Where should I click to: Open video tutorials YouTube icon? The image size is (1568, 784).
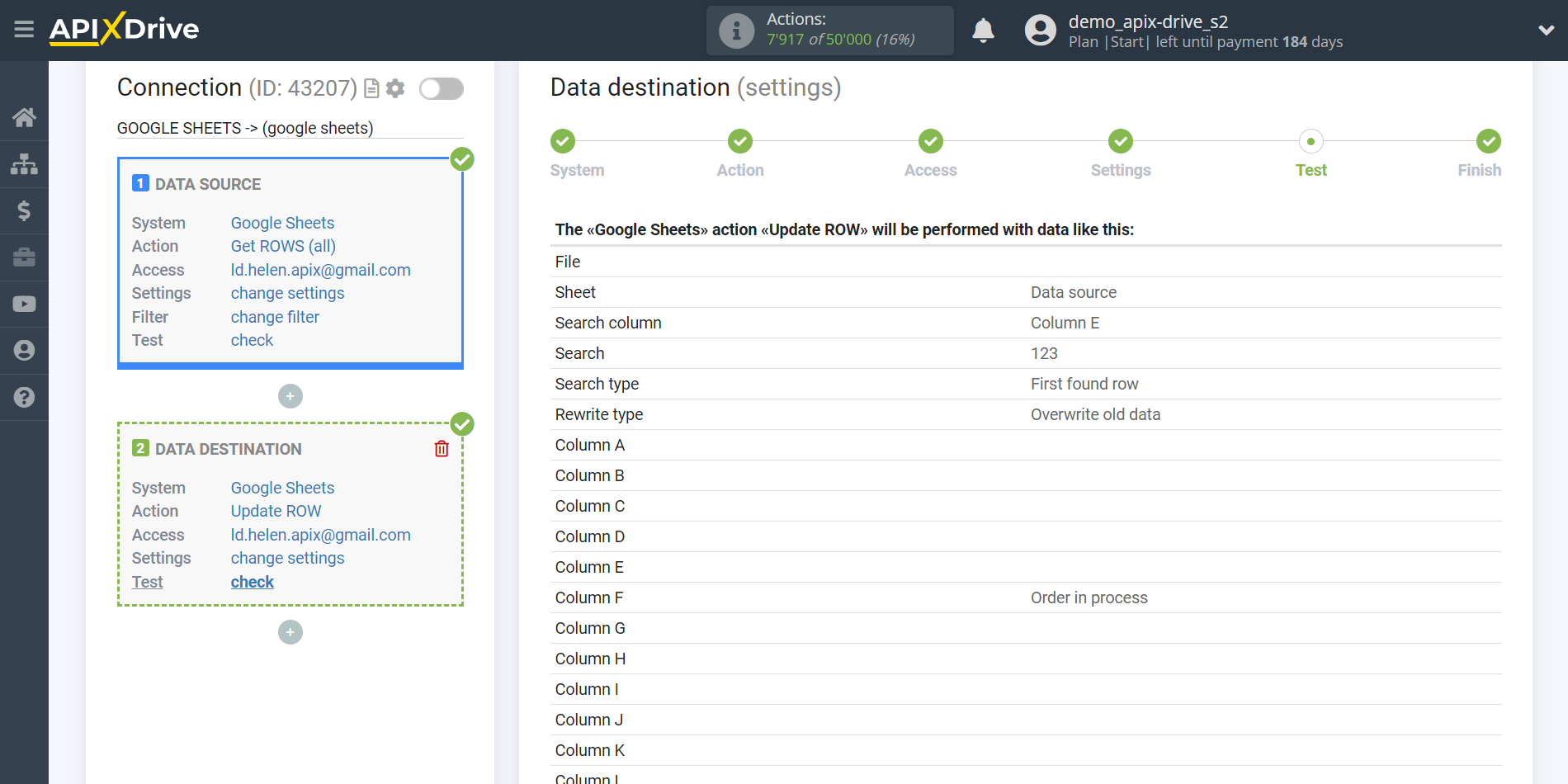(x=24, y=304)
